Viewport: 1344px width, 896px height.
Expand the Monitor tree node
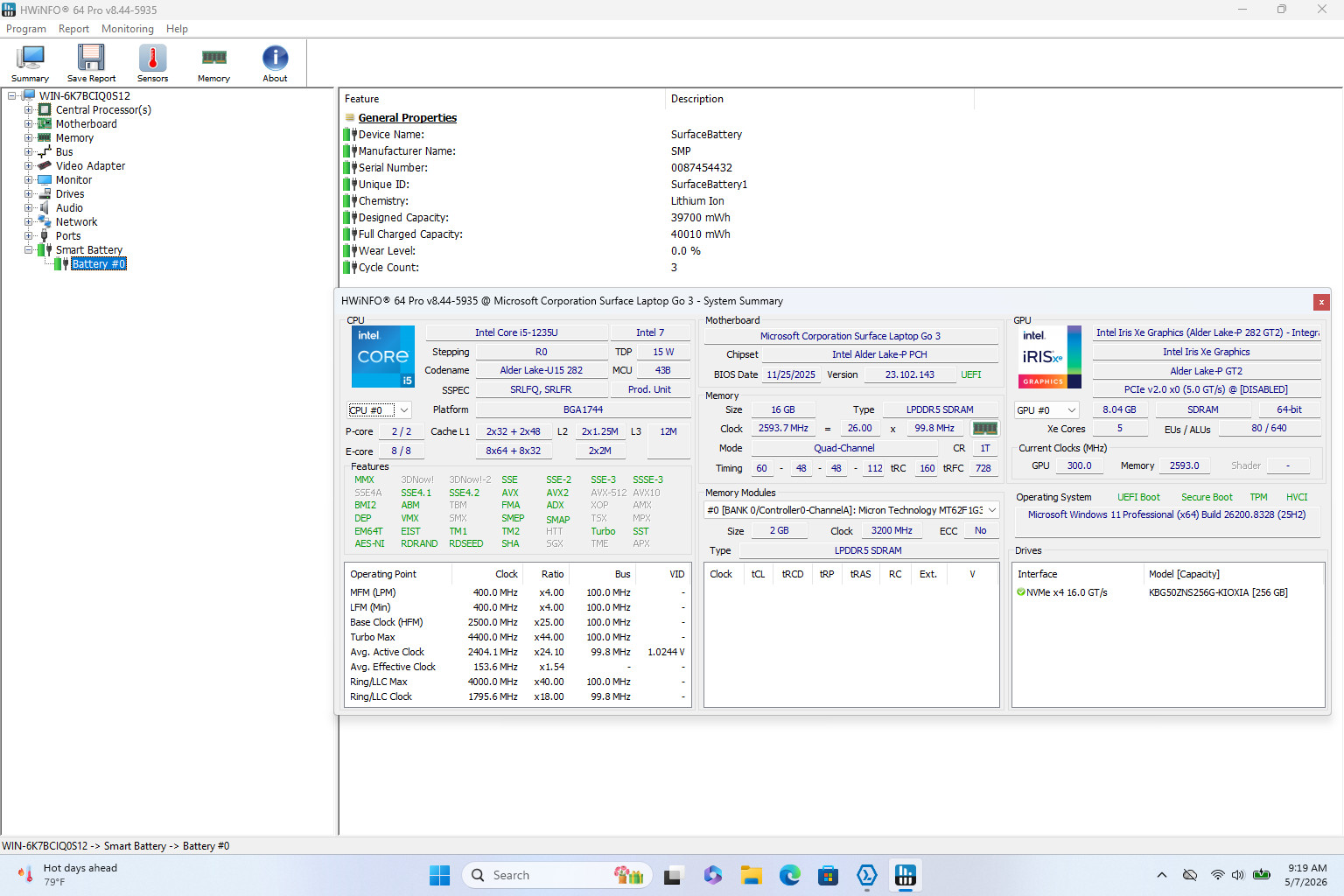pos(28,180)
